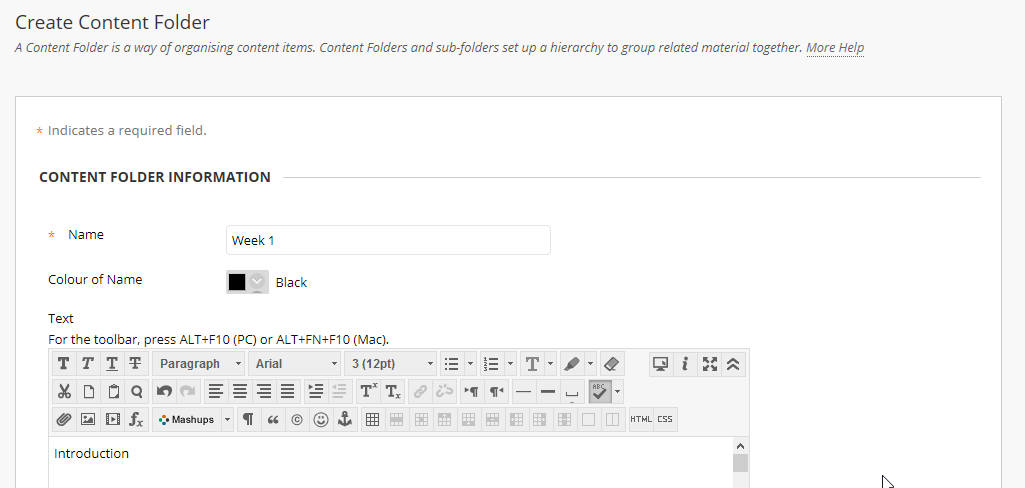The image size is (1025, 488).
Task: Apply bold formatting in text editor
Action: click(x=63, y=364)
